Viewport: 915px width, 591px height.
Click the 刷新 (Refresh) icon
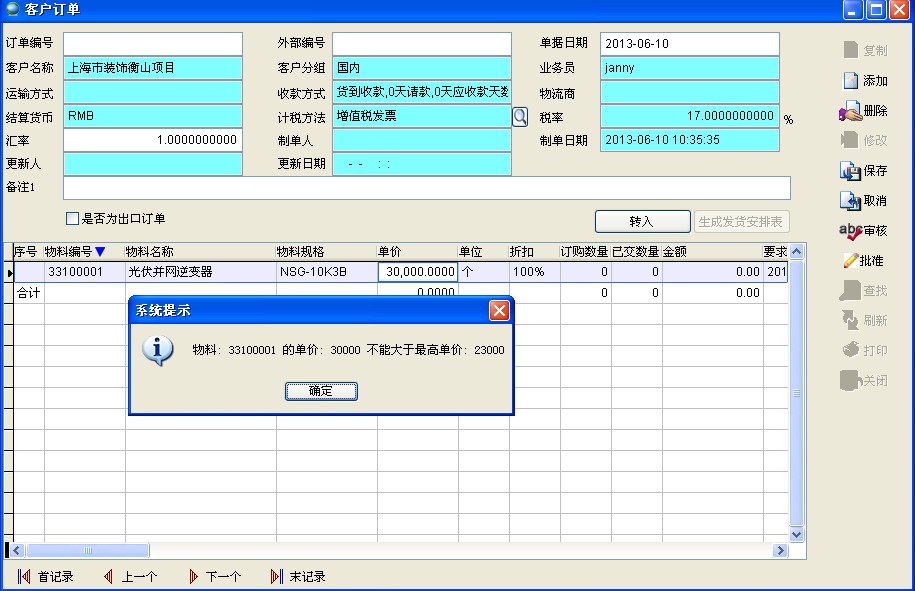(862, 320)
